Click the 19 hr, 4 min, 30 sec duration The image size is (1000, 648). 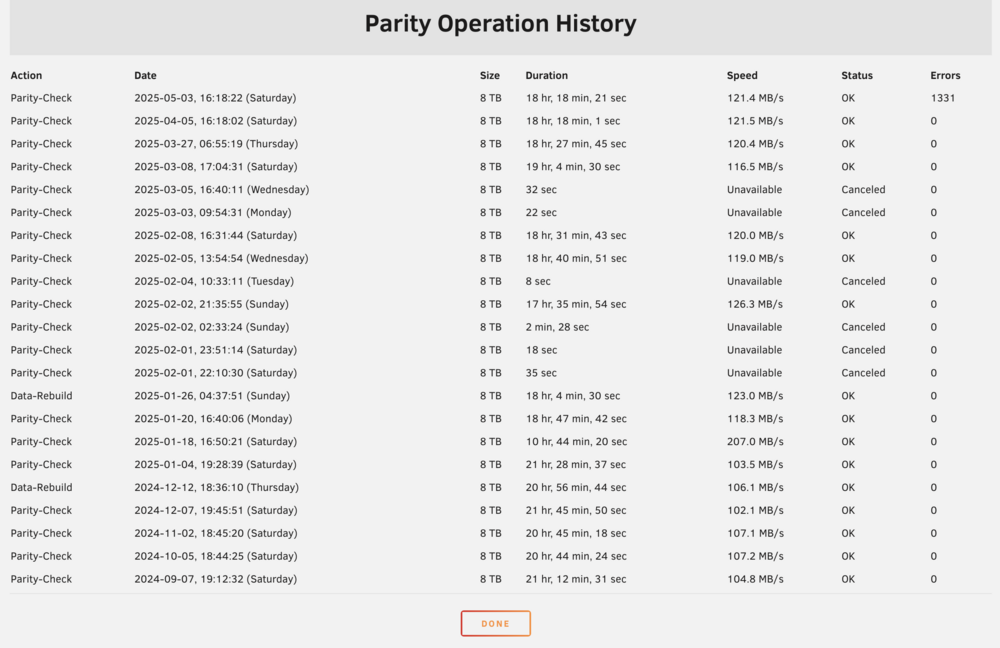573,167
